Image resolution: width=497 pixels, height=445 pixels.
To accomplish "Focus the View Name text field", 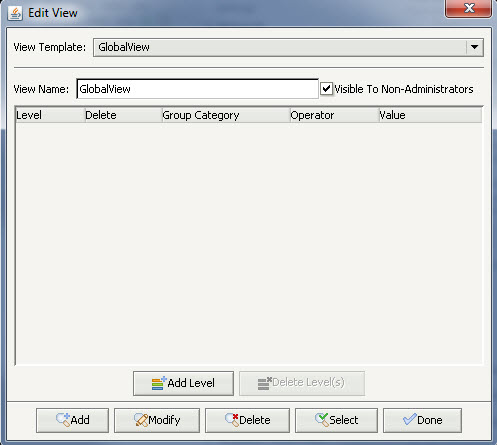I will pos(197,89).
